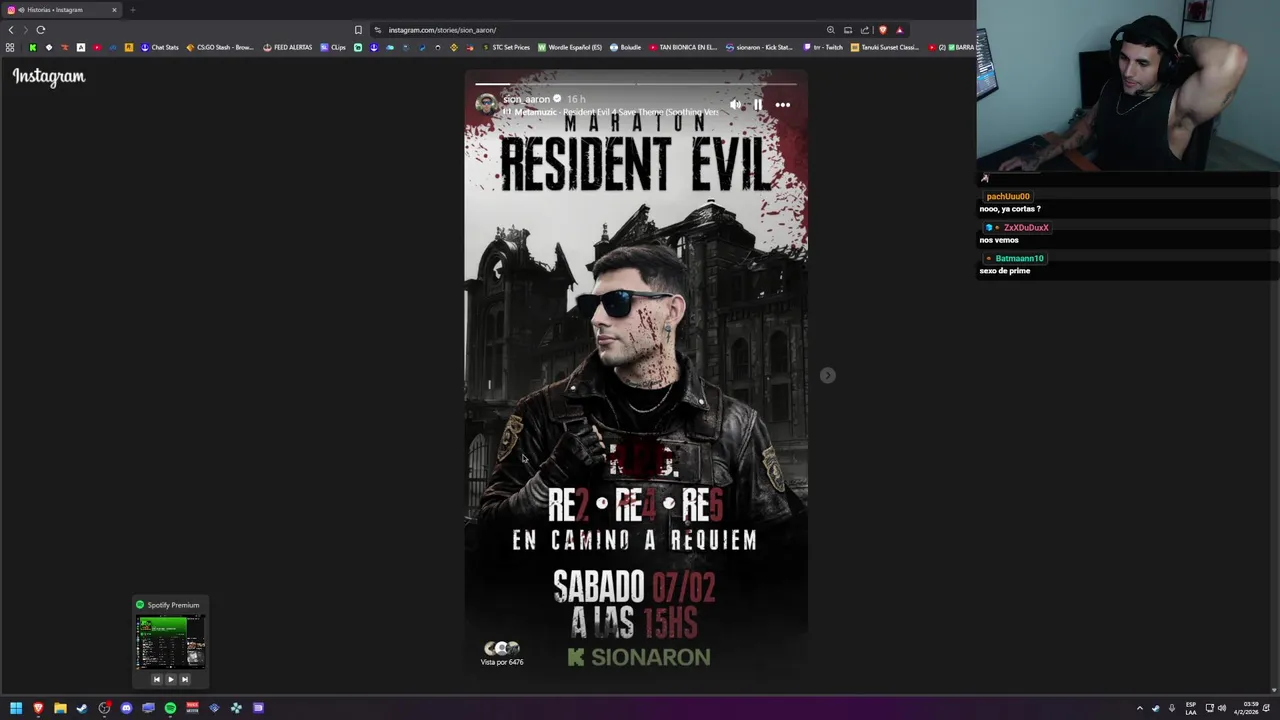
Task: Open the volume control in system tray
Action: pos(1222,708)
